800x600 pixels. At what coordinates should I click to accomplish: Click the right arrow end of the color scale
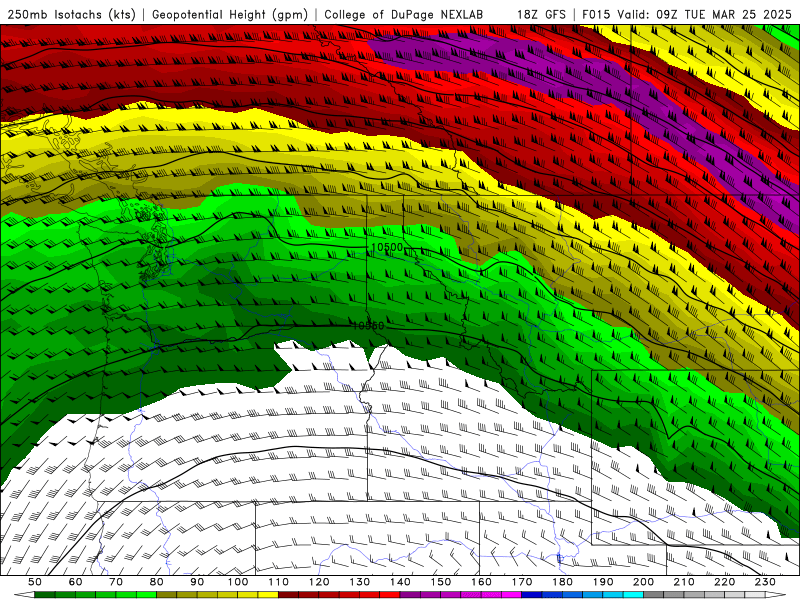coord(776,594)
